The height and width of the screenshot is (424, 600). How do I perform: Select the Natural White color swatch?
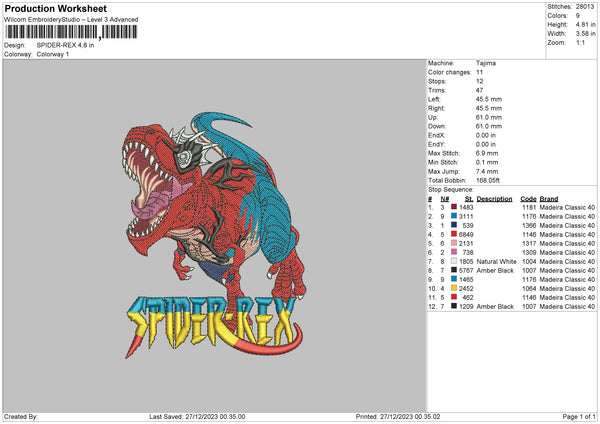pyautogui.click(x=454, y=261)
